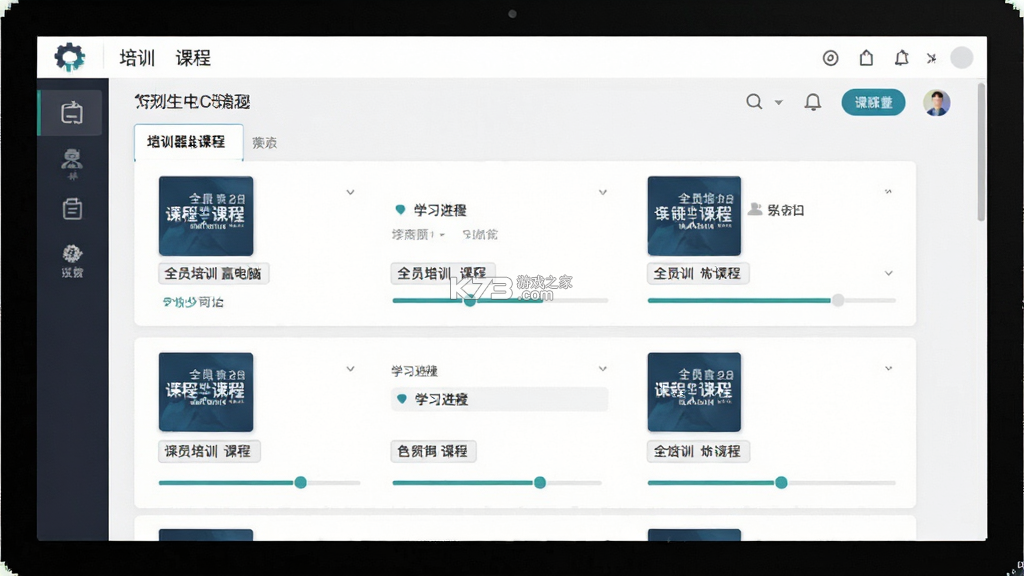Expand the chevron in the second-row right card
The width and height of the screenshot is (1024, 576).
click(888, 368)
